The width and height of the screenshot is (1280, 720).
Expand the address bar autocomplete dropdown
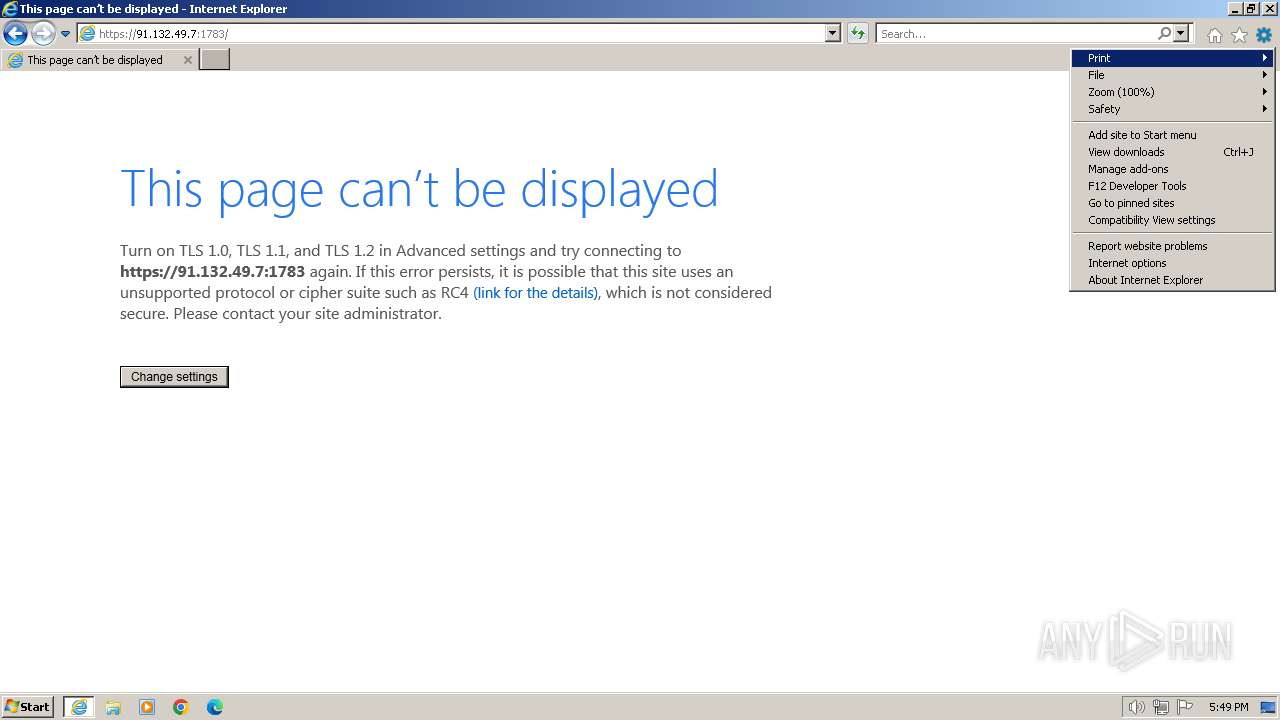coord(833,33)
